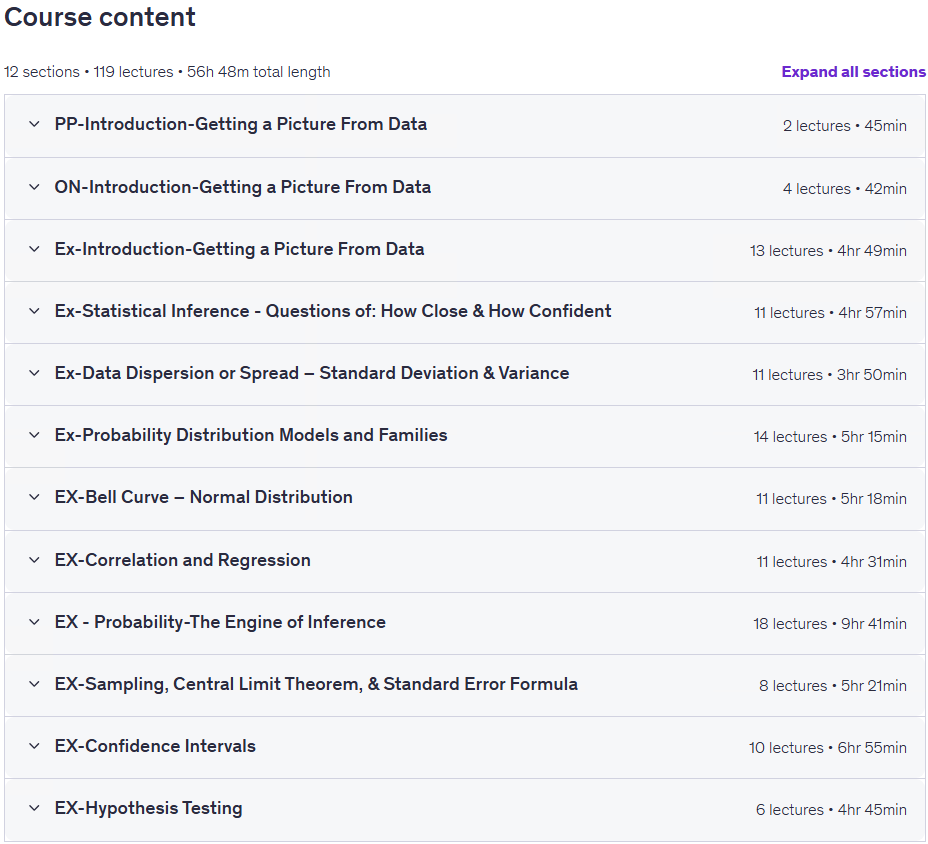Select title EX - Probability-The Engine of Inference
Image resolution: width=928 pixels, height=844 pixels.
pos(220,622)
